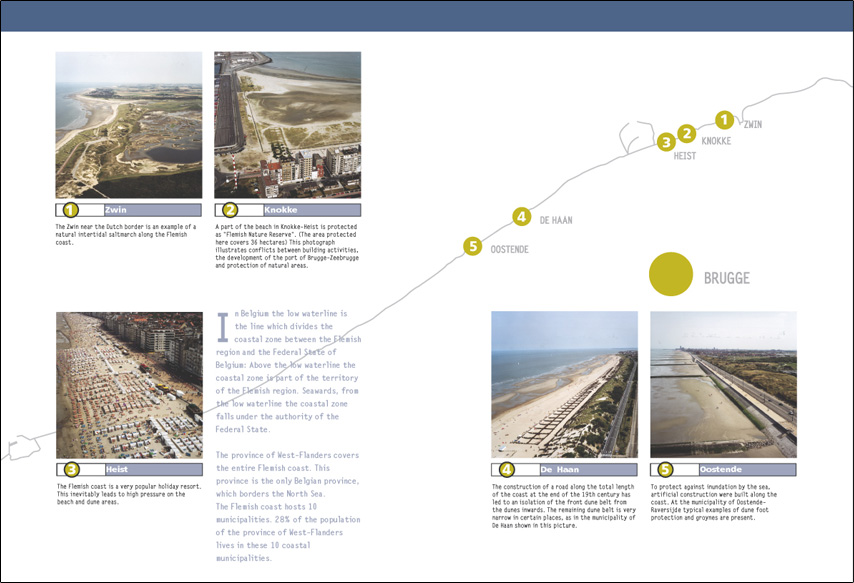Click number 5 badge in Oostende caption bar
Viewport: 854px width, 583px height.
[x=665, y=469]
